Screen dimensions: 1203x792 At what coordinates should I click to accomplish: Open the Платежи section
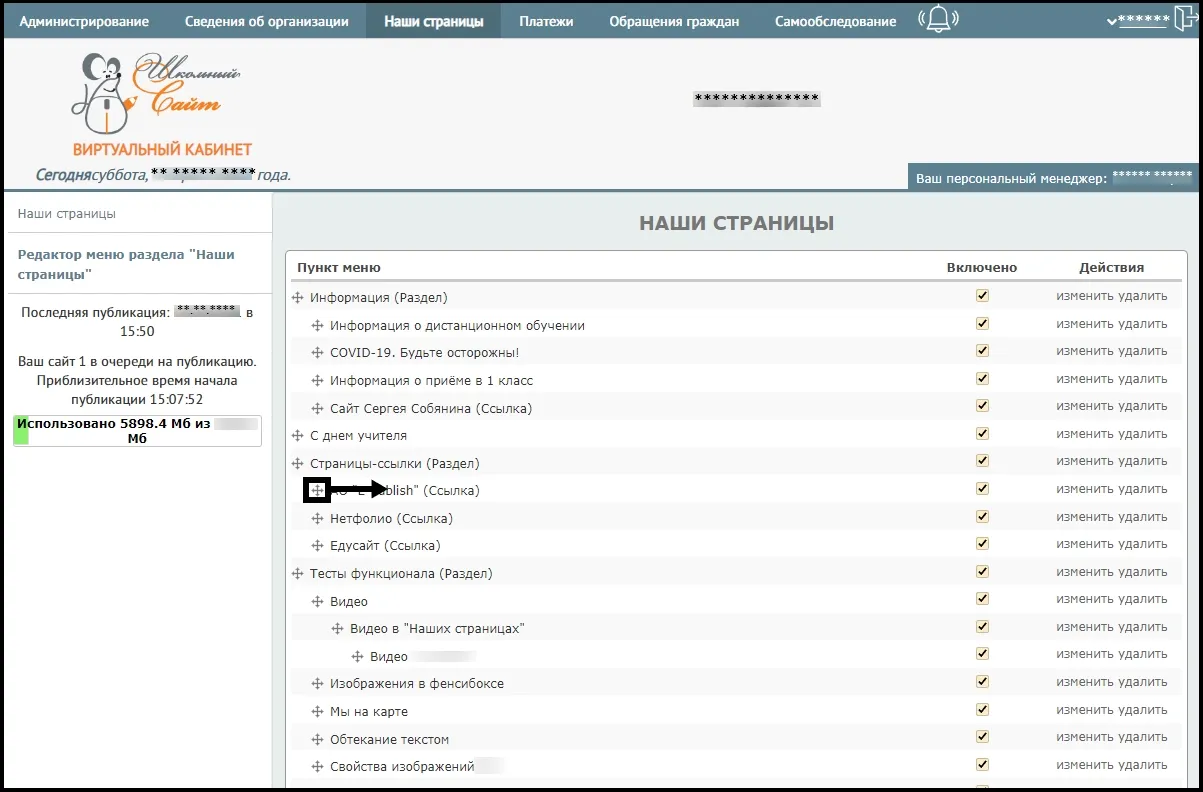[x=546, y=21]
